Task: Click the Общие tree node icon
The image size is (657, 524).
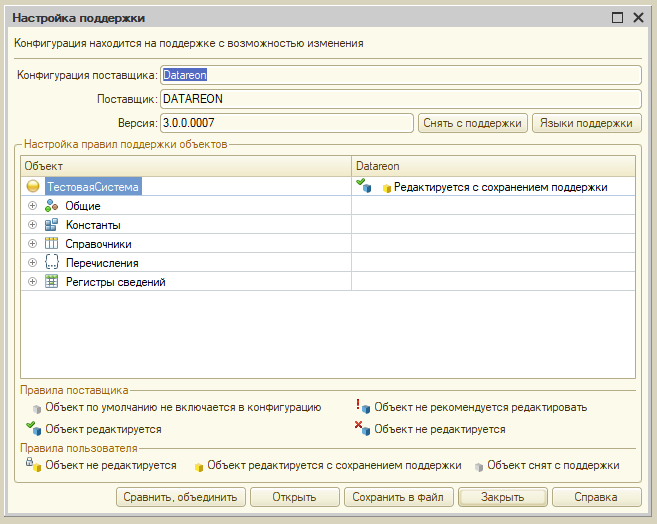Action: tap(52, 205)
